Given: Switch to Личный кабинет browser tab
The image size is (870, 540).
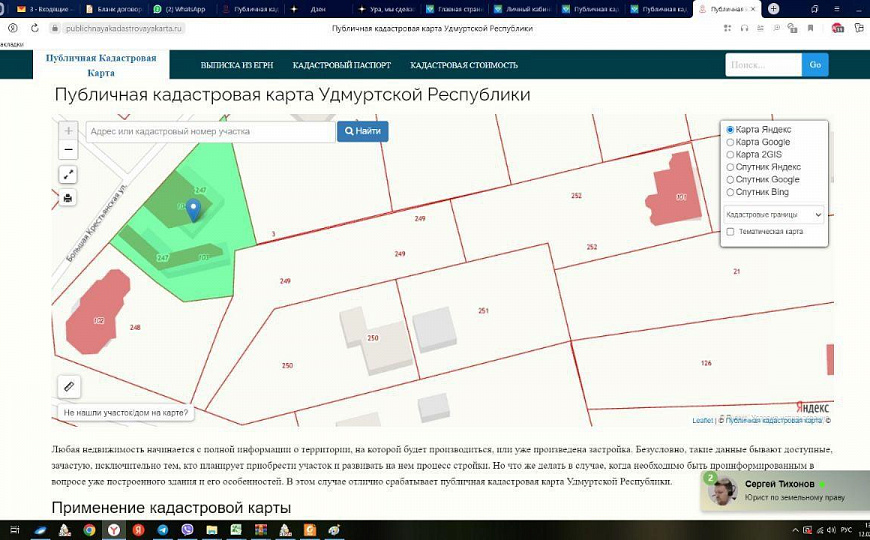Looking at the screenshot, I should 522,9.
